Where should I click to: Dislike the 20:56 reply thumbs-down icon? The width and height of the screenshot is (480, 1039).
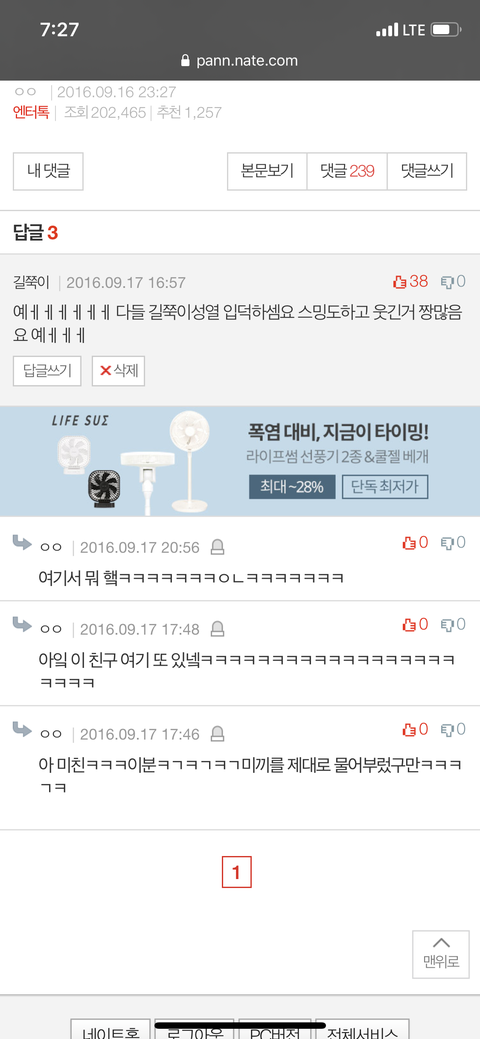tap(453, 543)
